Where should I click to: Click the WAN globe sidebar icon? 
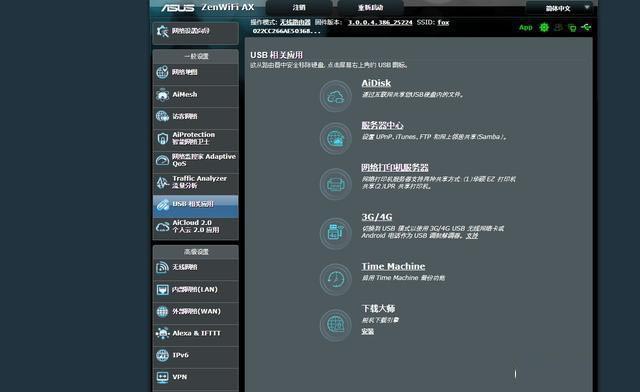coord(162,312)
